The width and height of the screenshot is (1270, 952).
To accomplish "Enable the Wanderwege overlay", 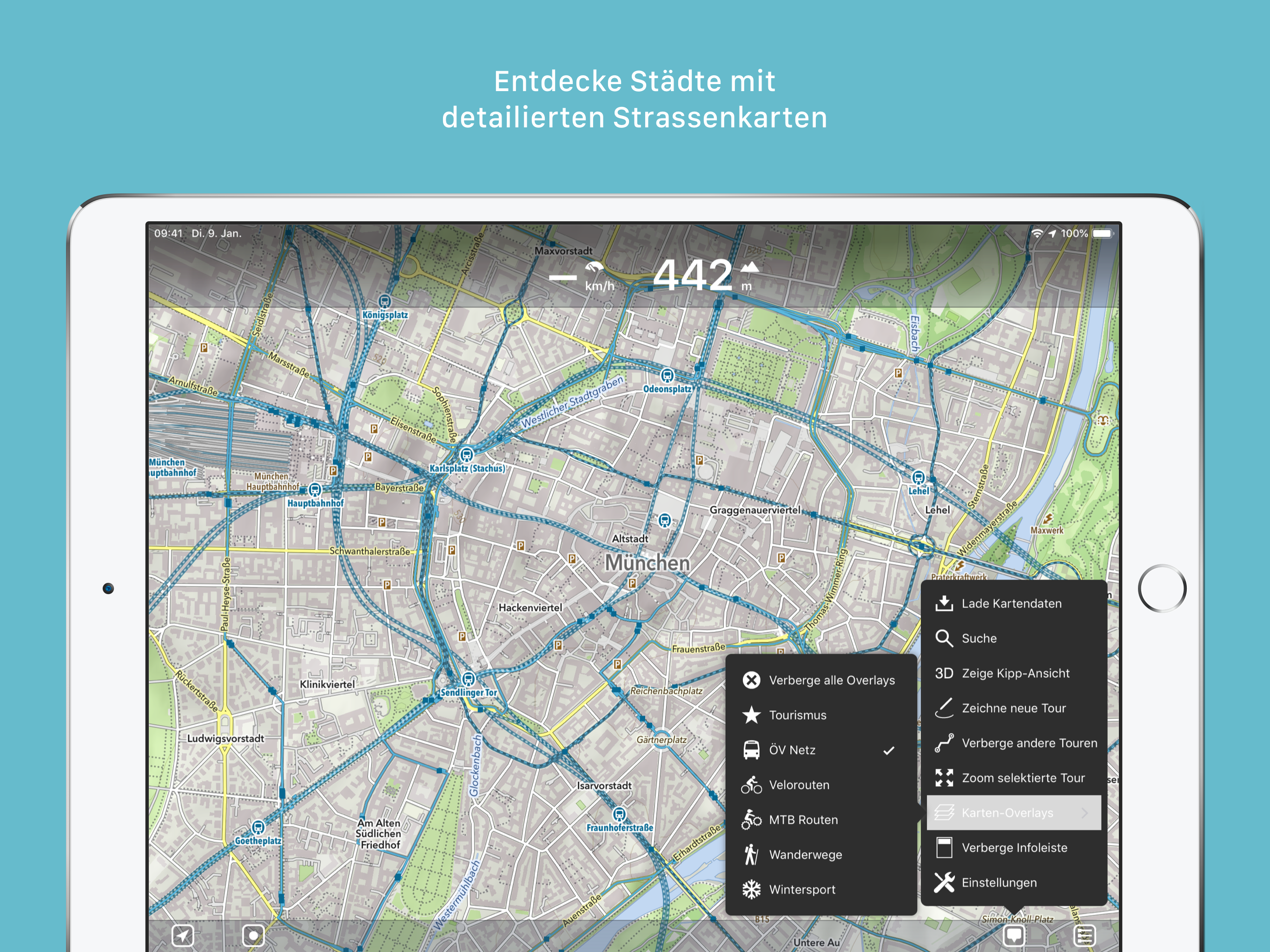I will click(805, 854).
